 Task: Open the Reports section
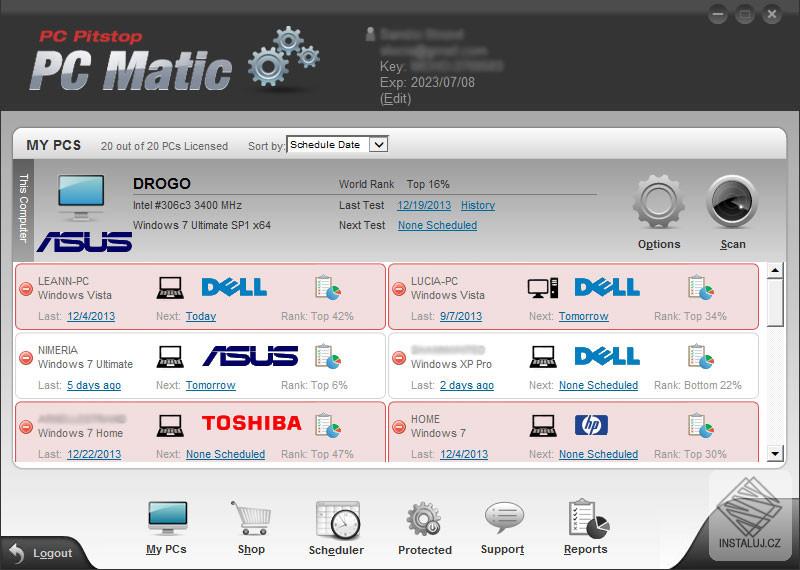(x=587, y=528)
